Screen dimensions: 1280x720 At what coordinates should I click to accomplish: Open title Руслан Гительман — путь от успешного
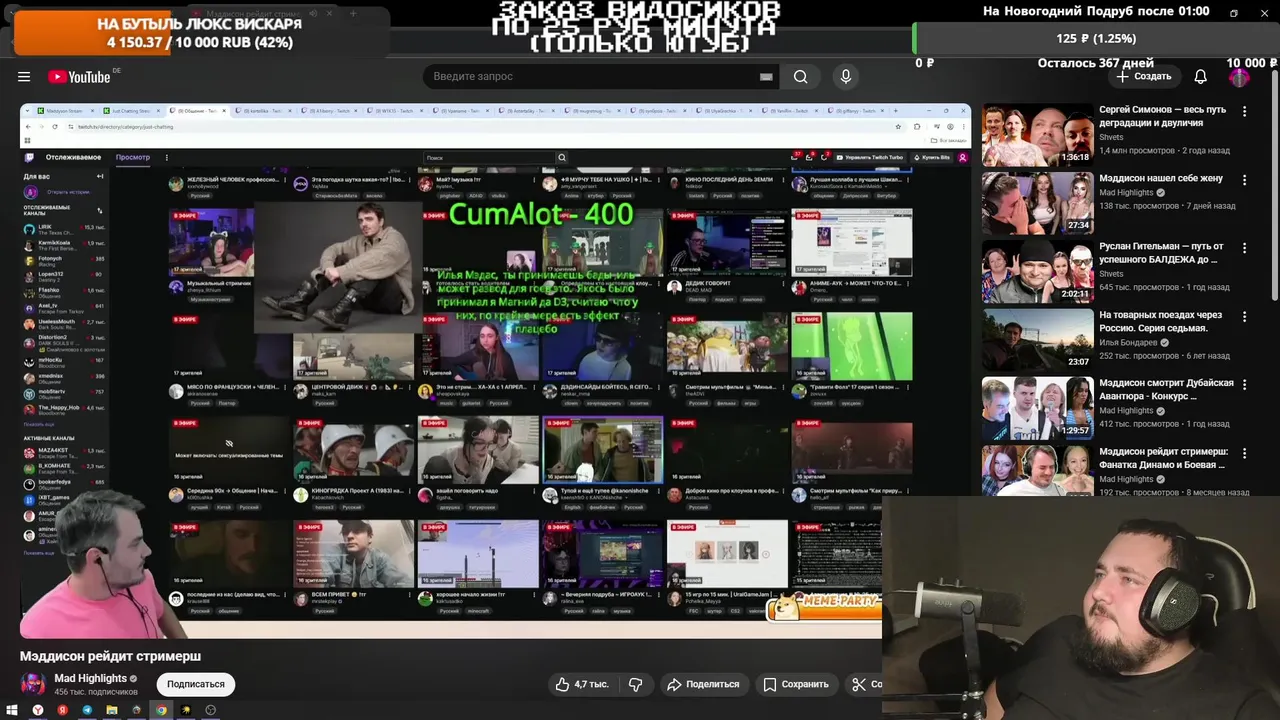click(1161, 253)
